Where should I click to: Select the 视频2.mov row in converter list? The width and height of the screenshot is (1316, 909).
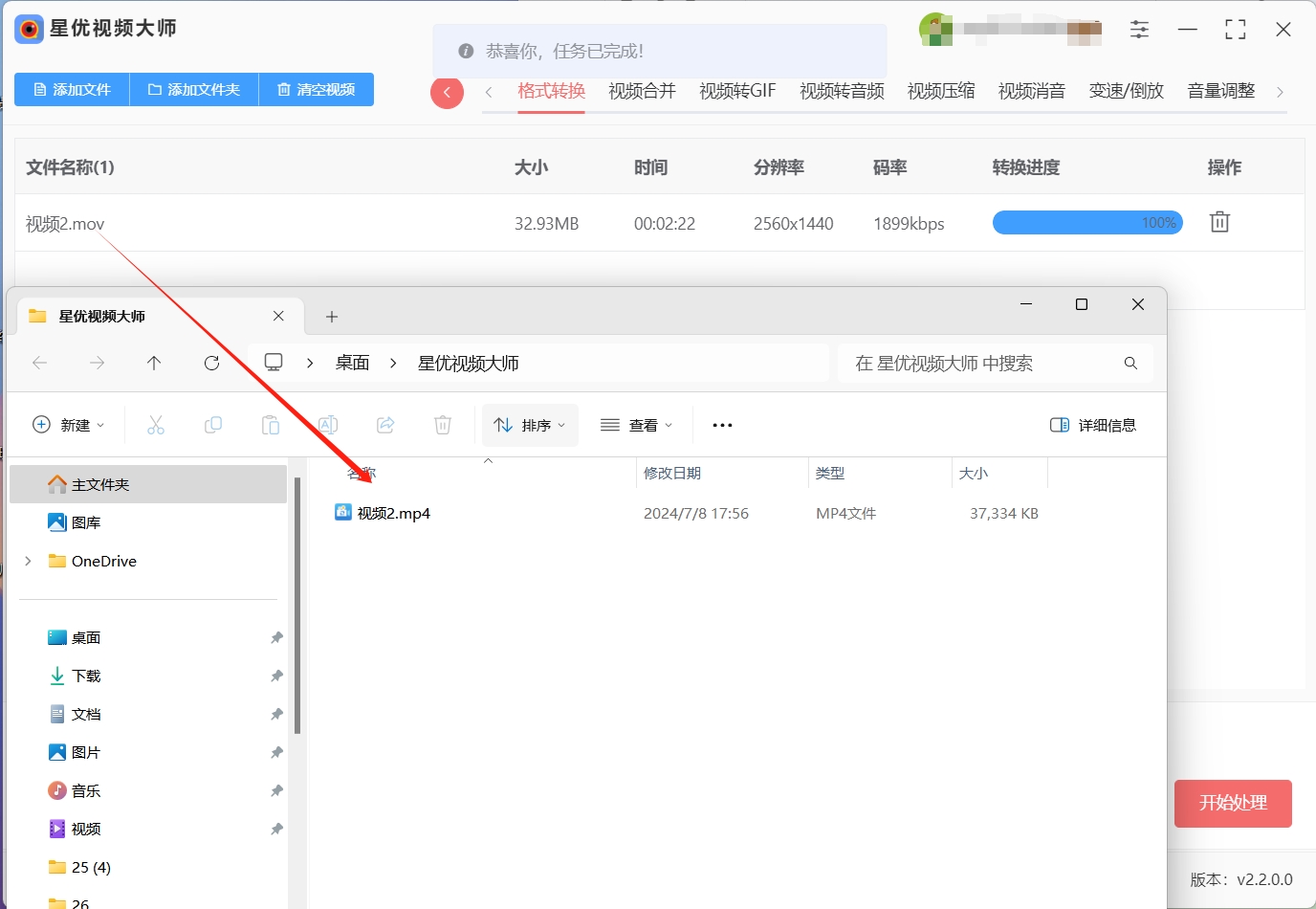[660, 223]
